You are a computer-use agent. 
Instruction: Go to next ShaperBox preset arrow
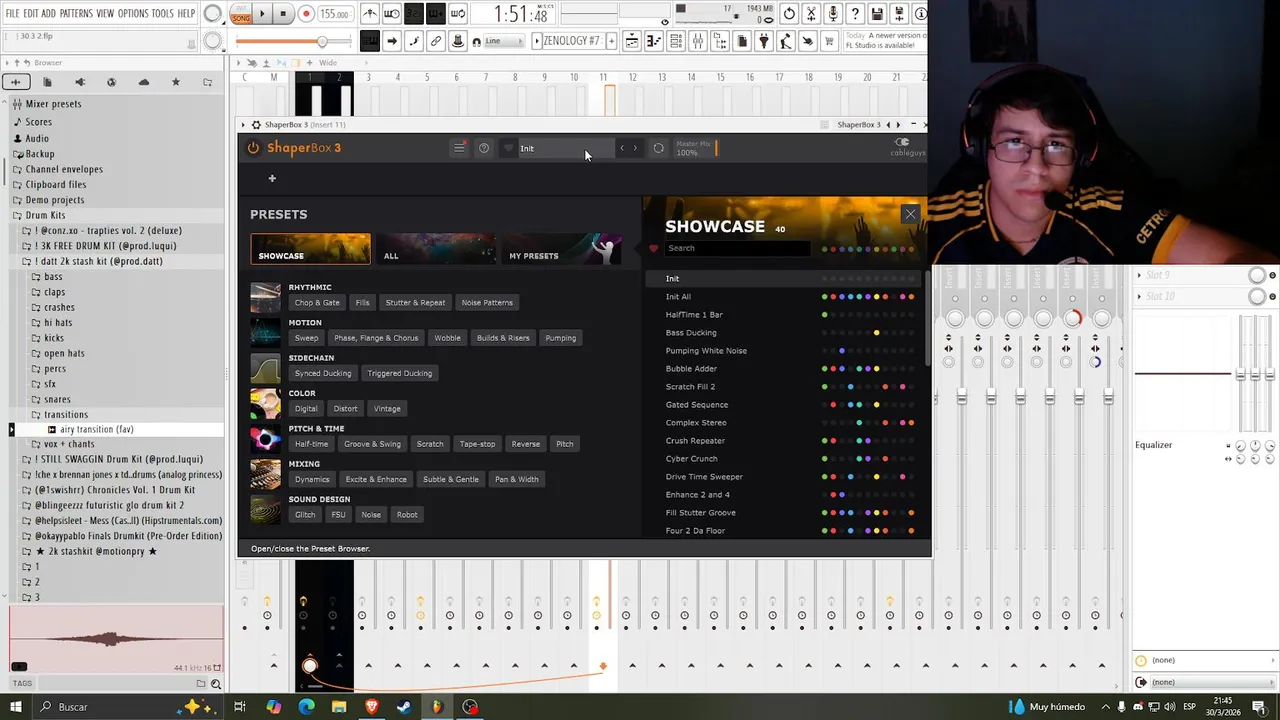(635, 148)
